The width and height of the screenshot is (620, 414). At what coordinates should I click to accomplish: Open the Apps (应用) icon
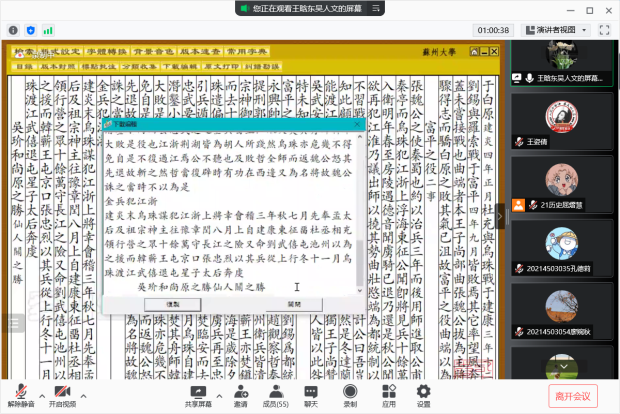pos(388,391)
